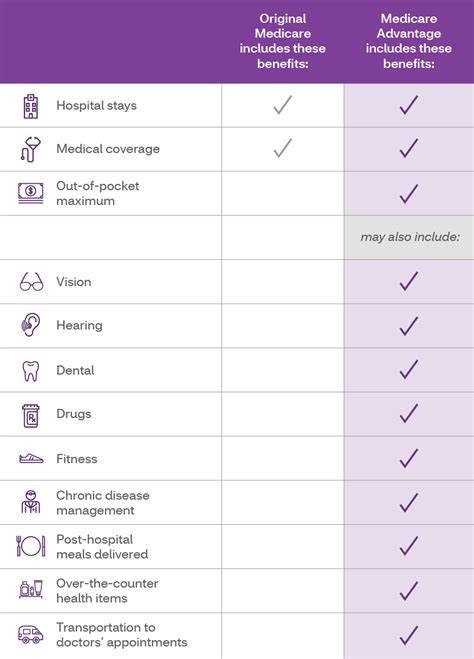Click the tooth Dental icon
474x659 pixels.
click(31, 371)
